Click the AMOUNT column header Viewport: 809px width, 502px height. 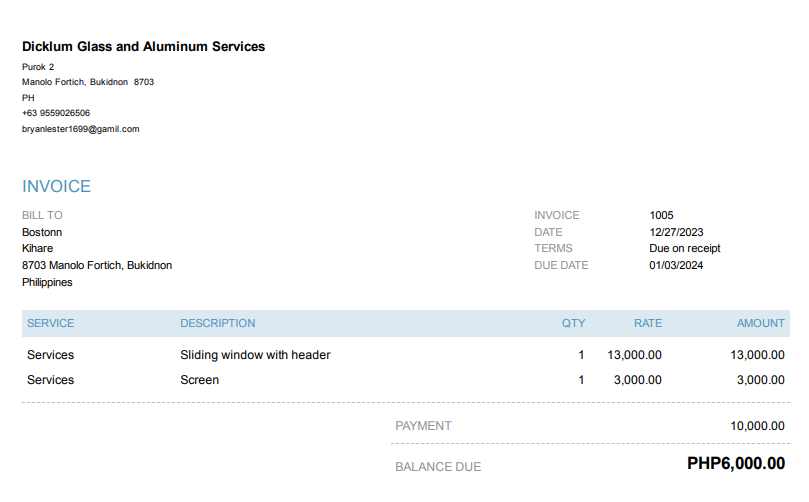(760, 323)
